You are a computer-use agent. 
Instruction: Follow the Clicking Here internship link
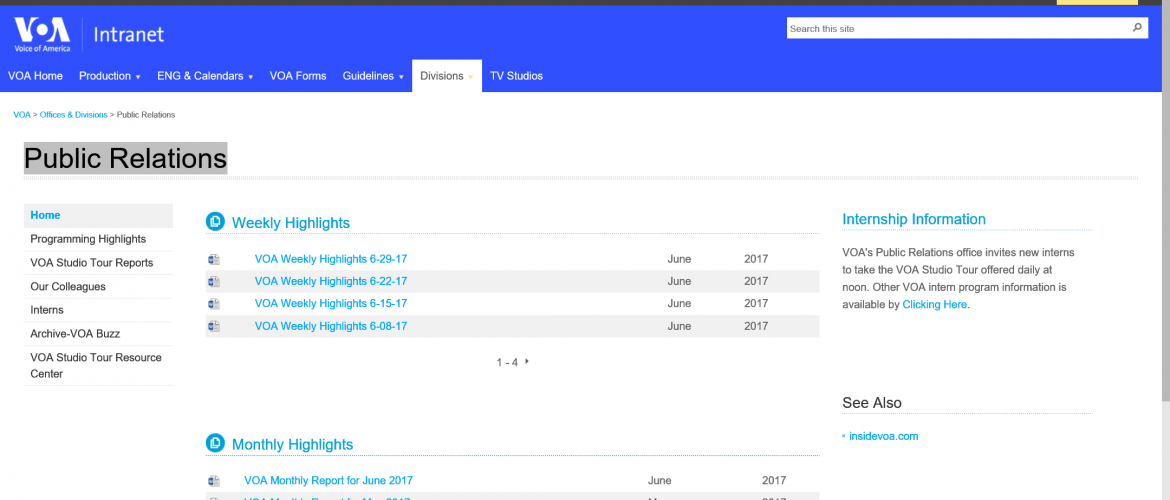coord(935,304)
